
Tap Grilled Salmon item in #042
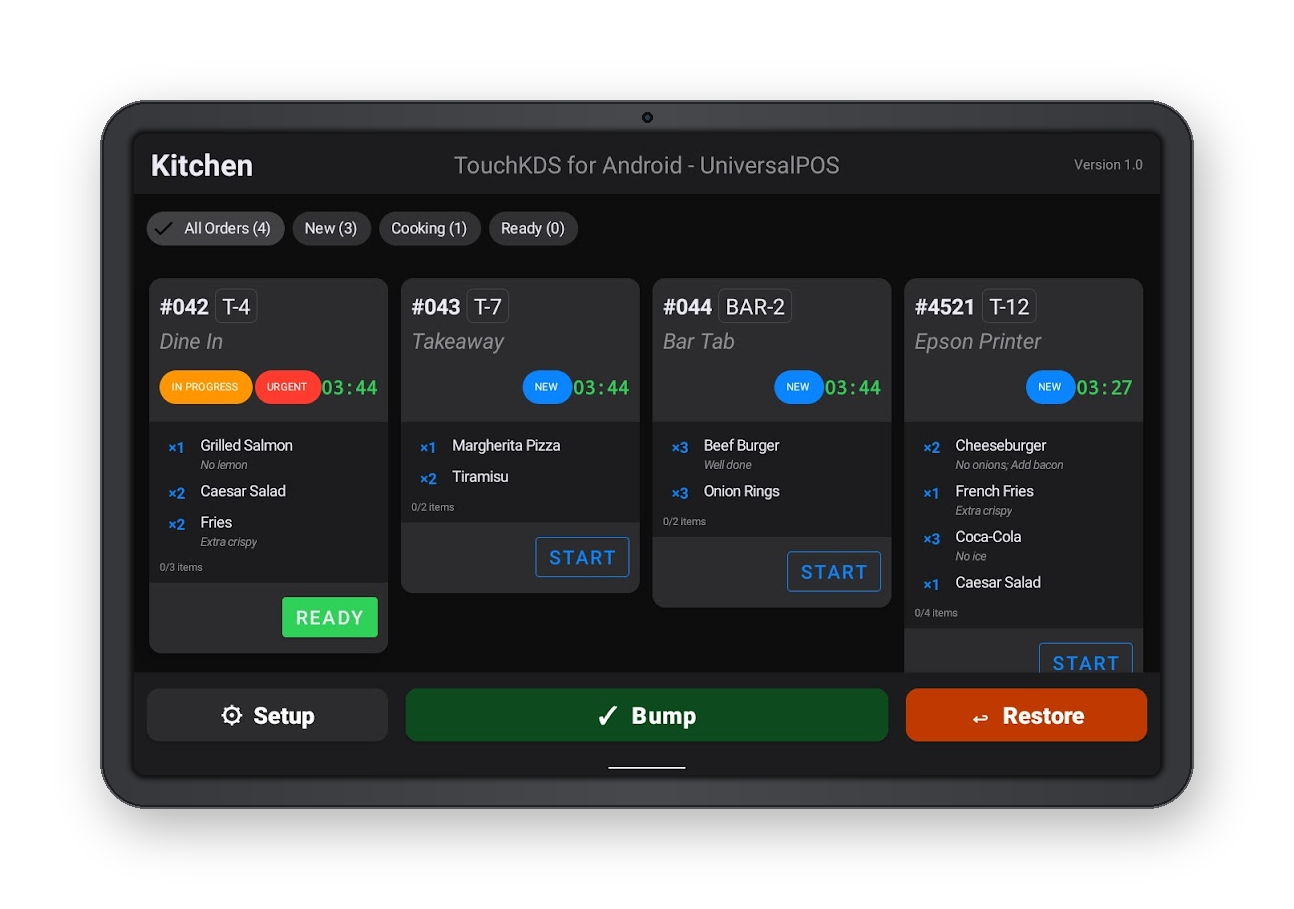click(x=246, y=446)
